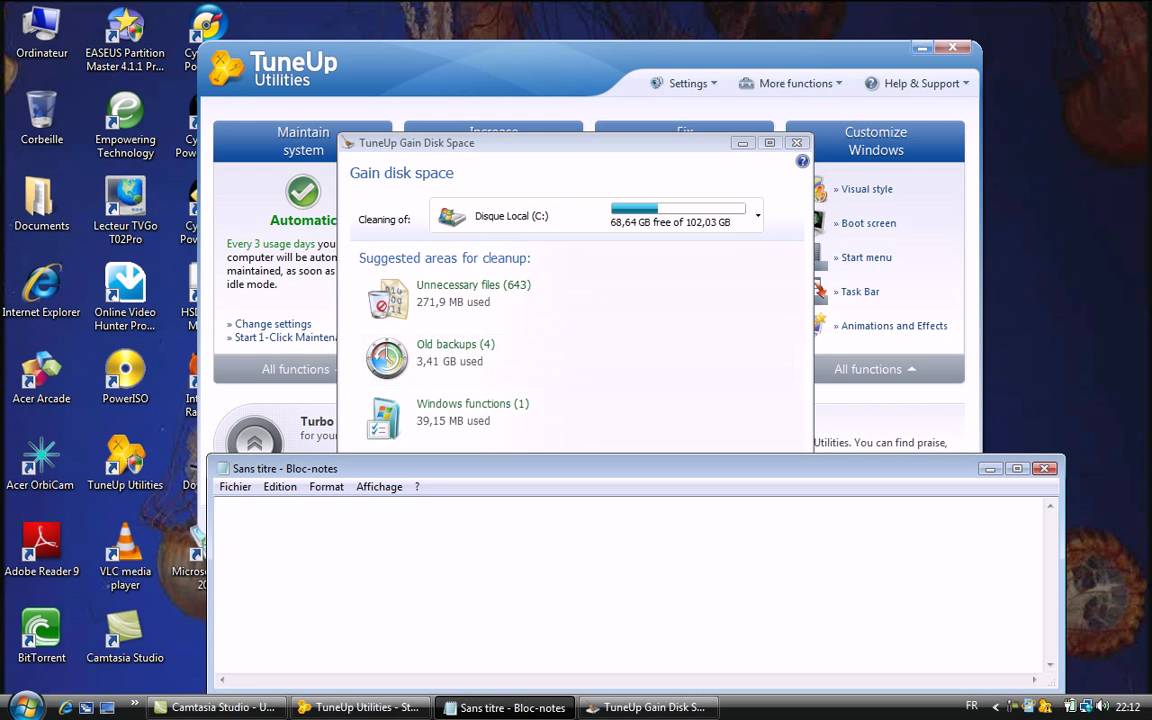Open Online Video Hunter Pro shortcut

125,298
